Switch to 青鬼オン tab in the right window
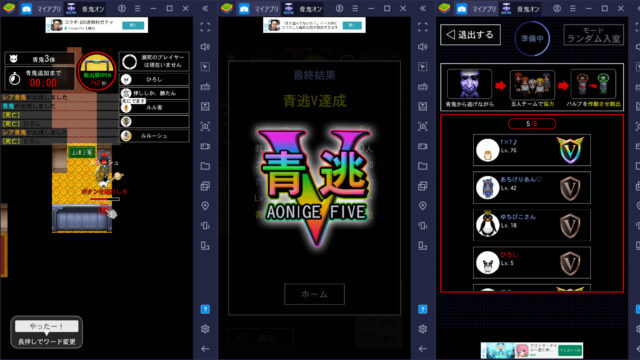Viewport: 640px width, 360px height. click(x=520, y=9)
